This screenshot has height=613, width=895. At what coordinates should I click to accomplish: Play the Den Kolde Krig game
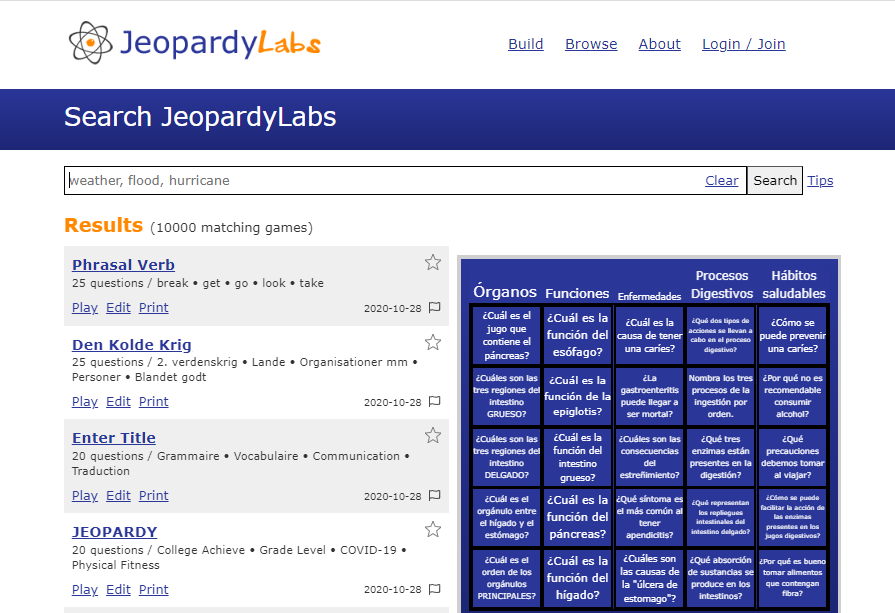[x=84, y=402]
